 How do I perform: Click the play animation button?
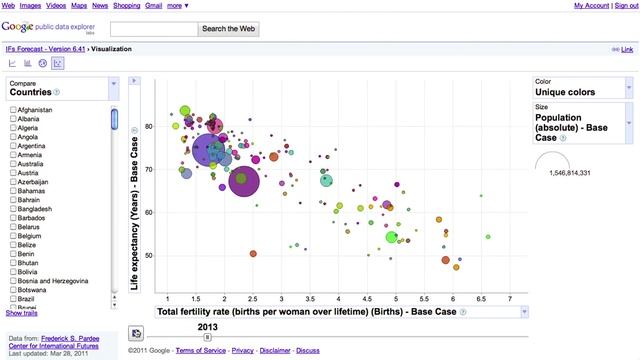click(x=136, y=333)
